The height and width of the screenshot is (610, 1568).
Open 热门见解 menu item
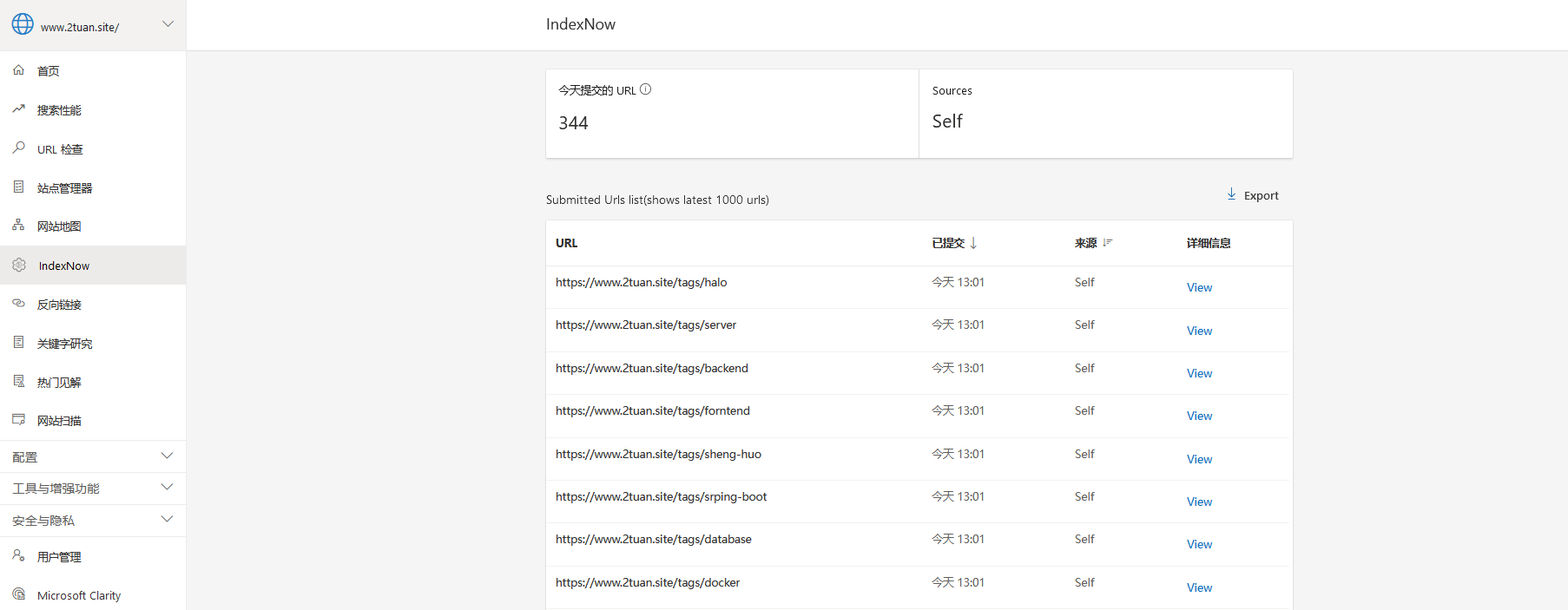tap(93, 382)
